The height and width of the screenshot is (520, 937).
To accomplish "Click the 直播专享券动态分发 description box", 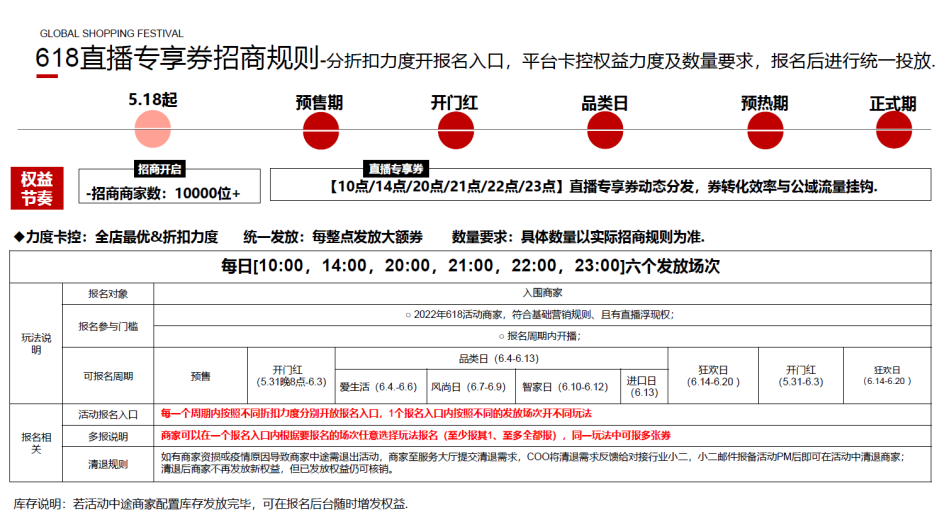I will [x=601, y=185].
